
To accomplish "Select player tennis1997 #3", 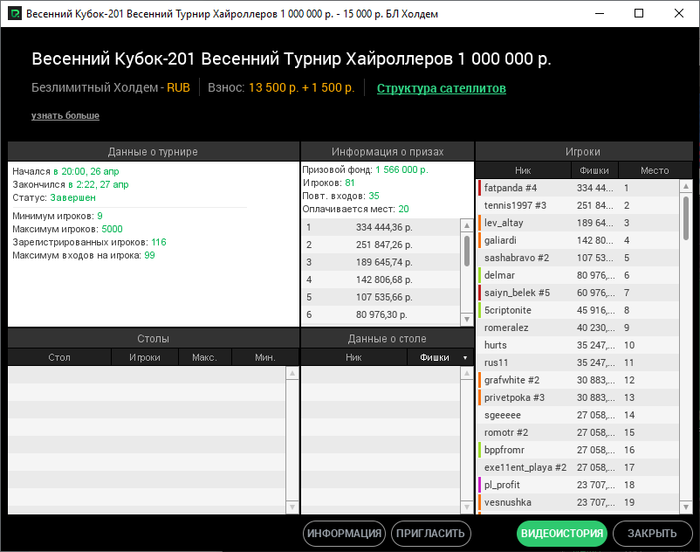I will pyautogui.click(x=578, y=205).
